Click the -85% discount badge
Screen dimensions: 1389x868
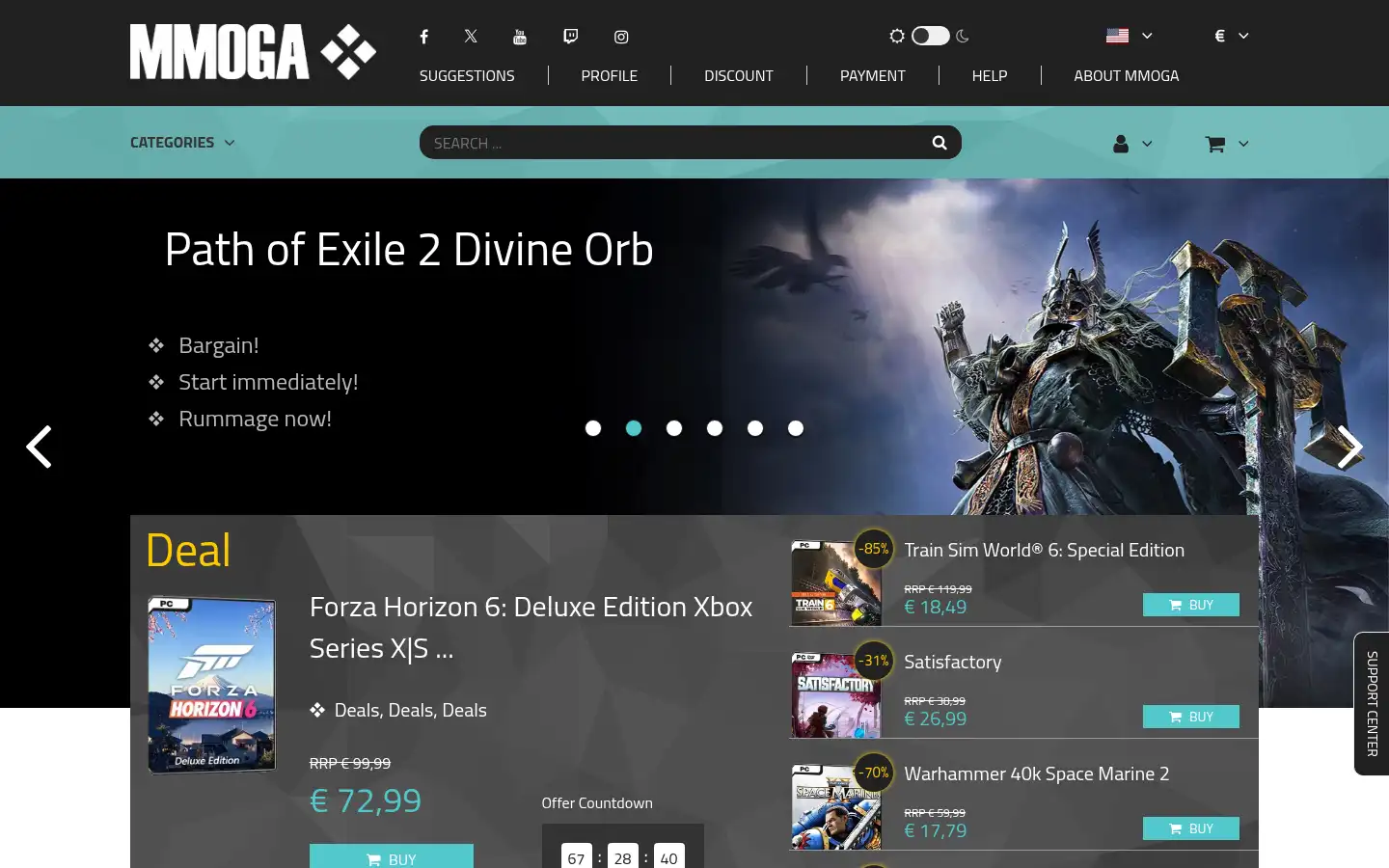pos(874,548)
